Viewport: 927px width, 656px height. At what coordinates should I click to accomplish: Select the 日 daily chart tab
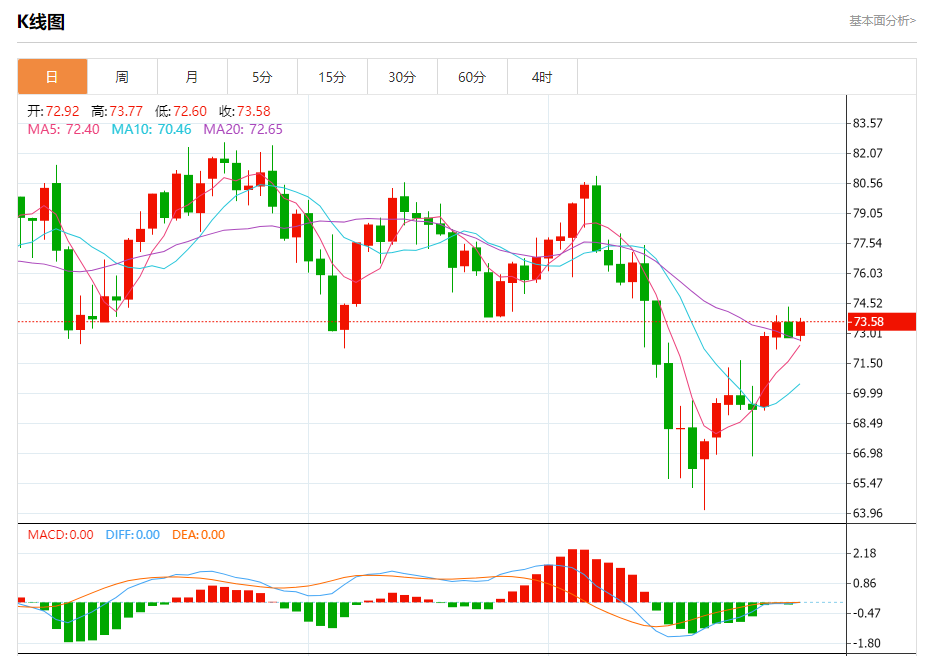coord(53,77)
